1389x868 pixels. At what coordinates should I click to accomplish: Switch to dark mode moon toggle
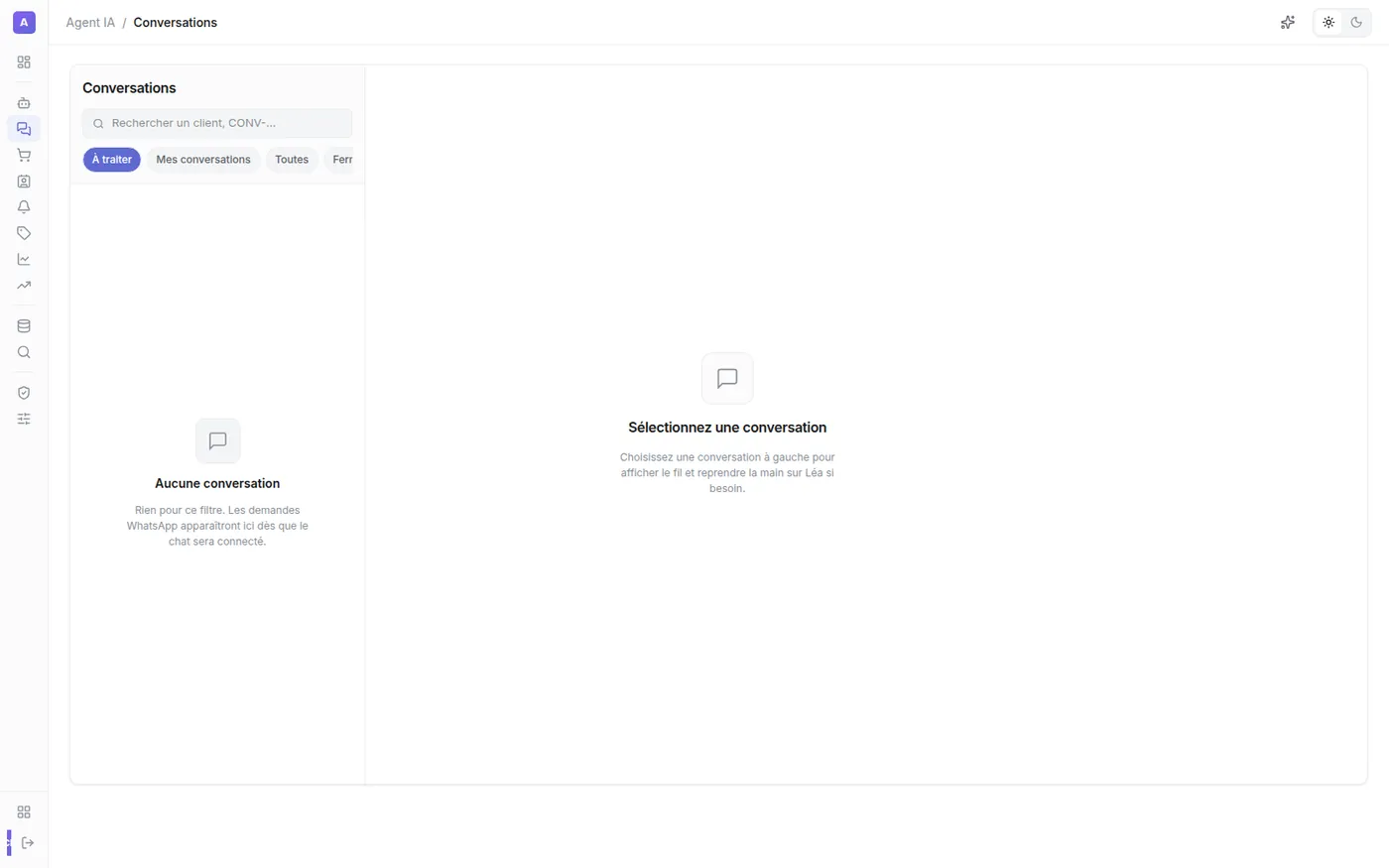click(x=1356, y=22)
